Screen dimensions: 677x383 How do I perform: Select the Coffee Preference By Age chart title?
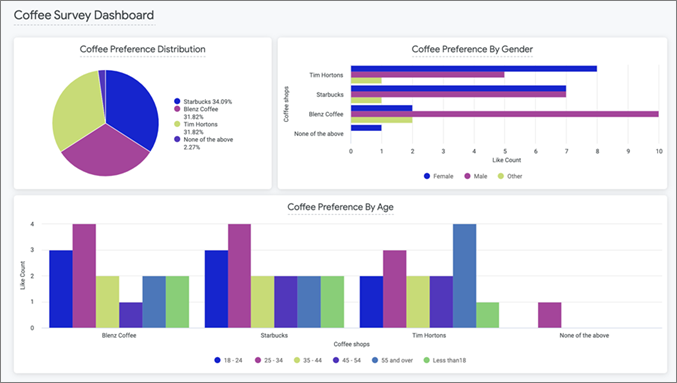(x=340, y=207)
